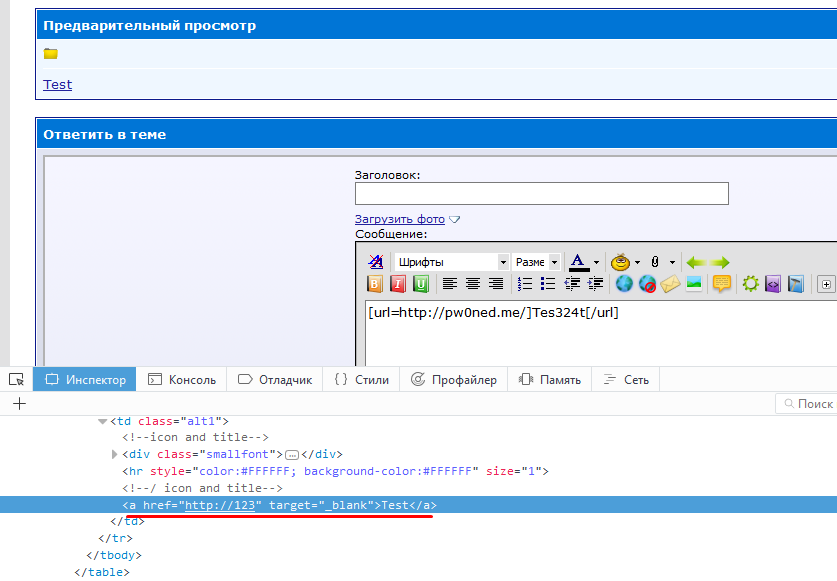Insert an image via picture icon
837x581 pixels.
[693, 284]
